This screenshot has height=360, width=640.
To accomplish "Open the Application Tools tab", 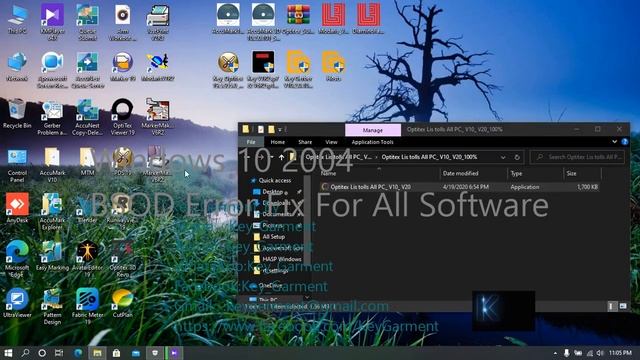I will click(x=372, y=142).
